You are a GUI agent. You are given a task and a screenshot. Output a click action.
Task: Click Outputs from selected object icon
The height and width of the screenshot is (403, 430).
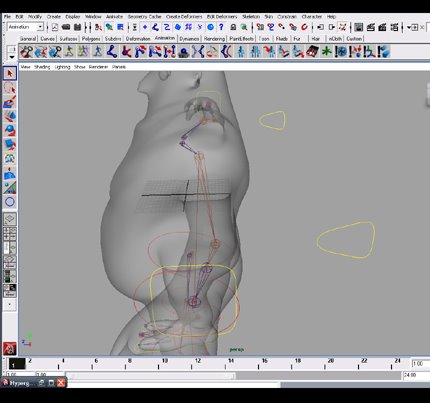(x=332, y=27)
